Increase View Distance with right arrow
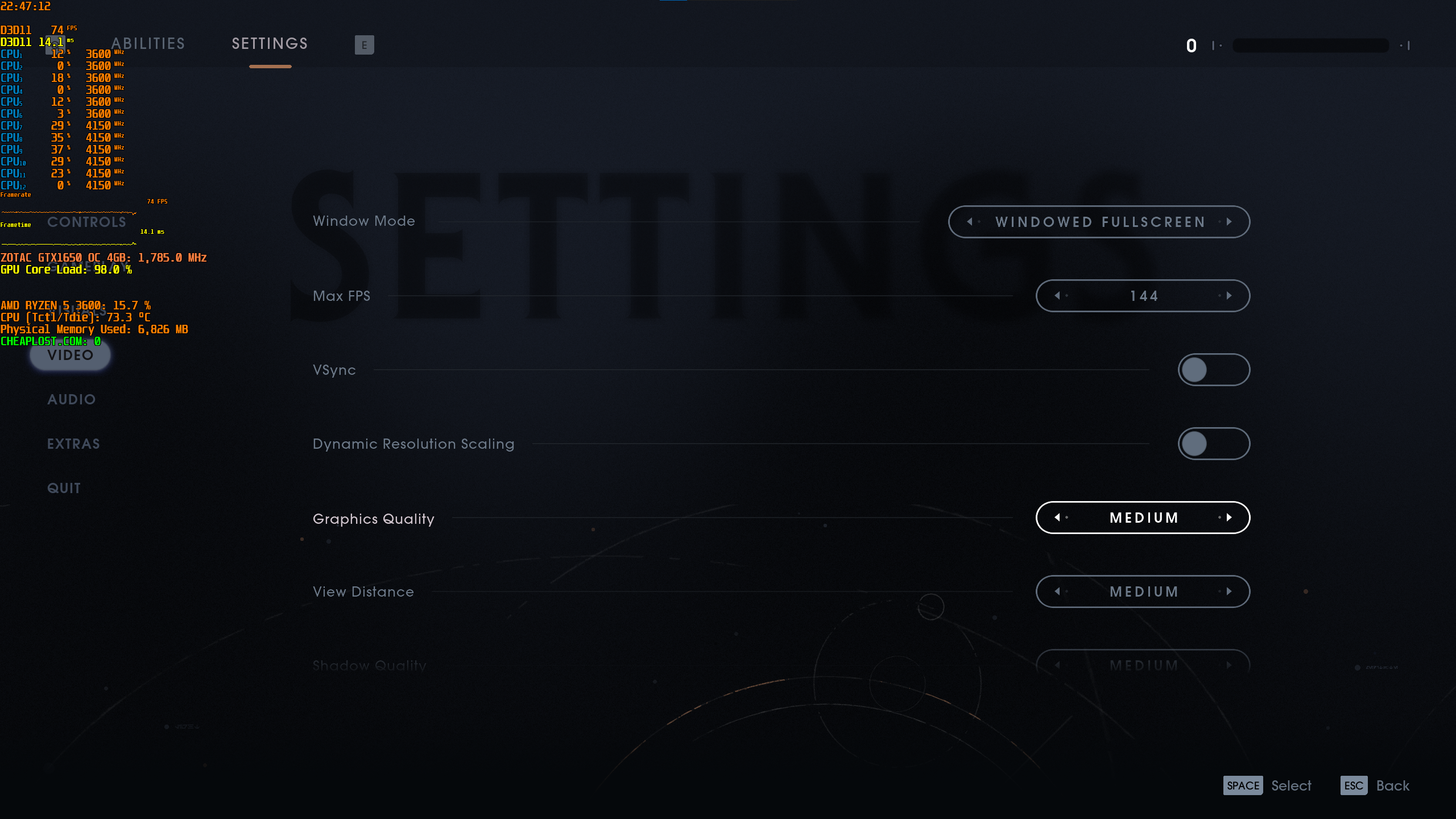The height and width of the screenshot is (819, 1456). (x=1229, y=591)
